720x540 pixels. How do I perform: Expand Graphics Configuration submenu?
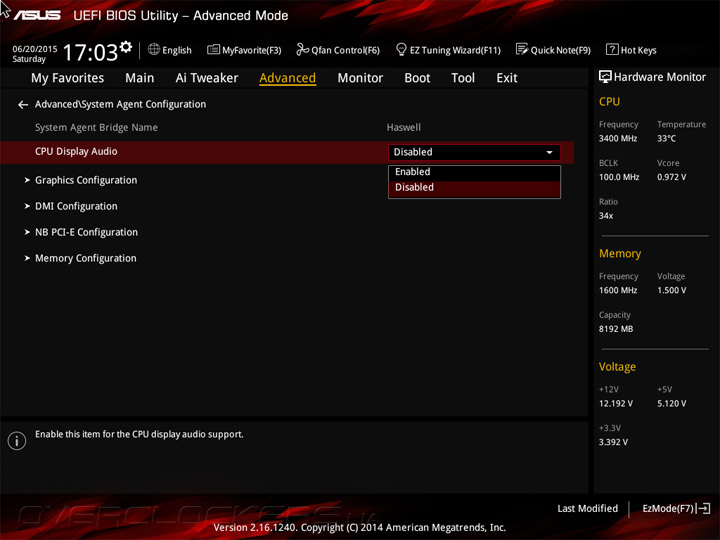(86, 180)
